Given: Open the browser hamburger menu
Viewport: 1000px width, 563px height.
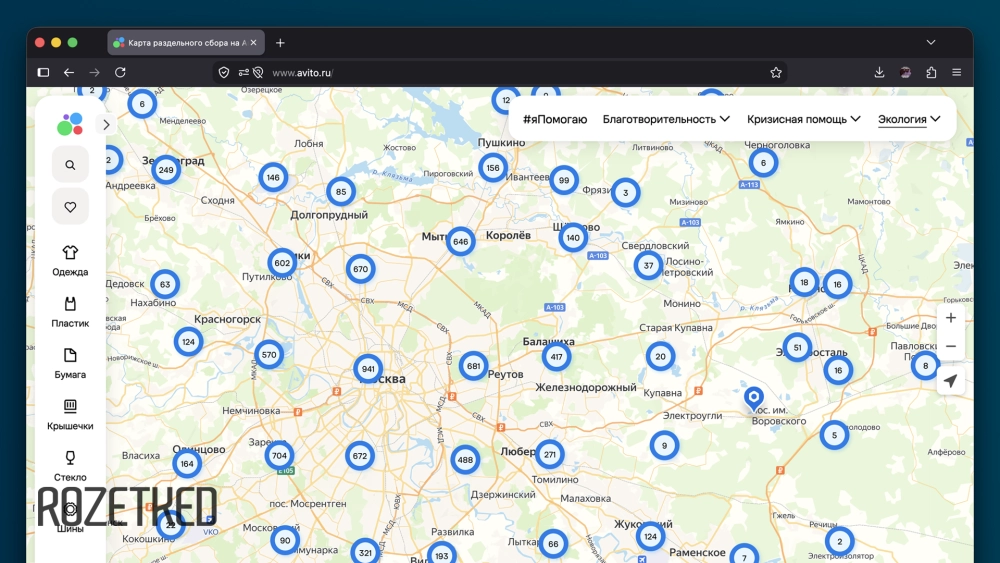Looking at the screenshot, I should pos(957,73).
